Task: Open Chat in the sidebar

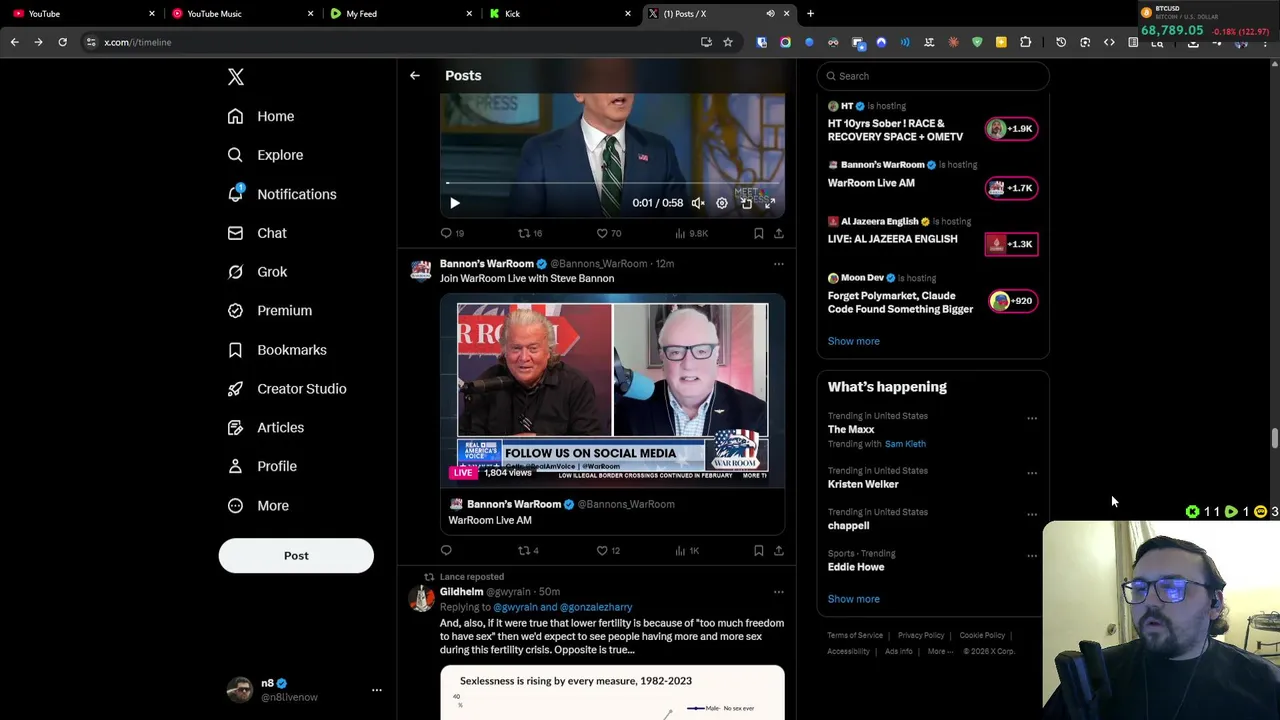Action: point(257,233)
